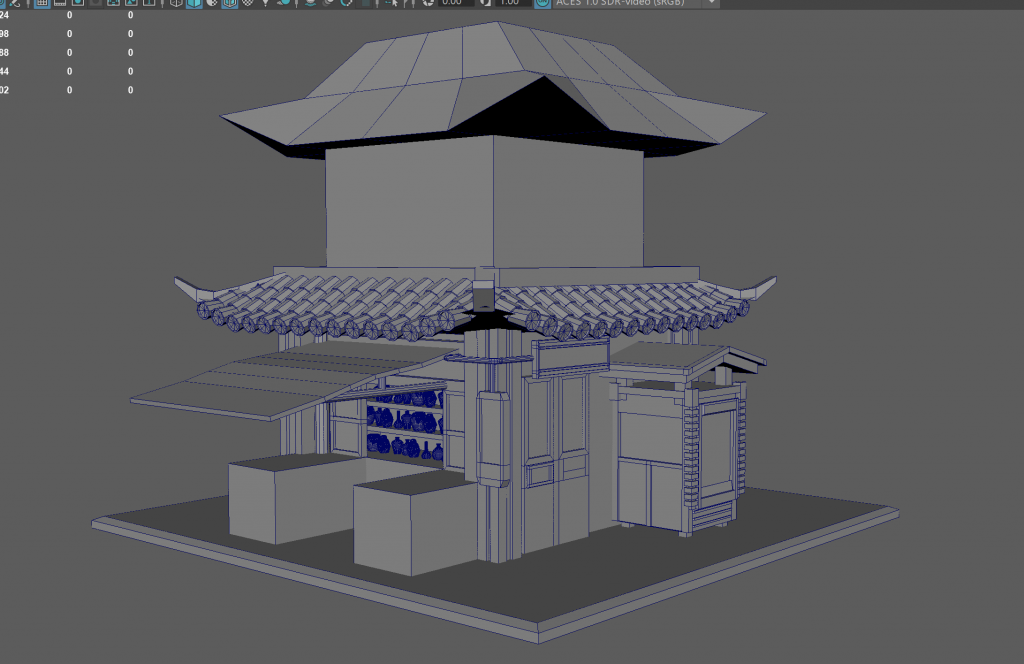The image size is (1024, 664).
Task: Click the exposure aperture icon
Action: (428, 3)
